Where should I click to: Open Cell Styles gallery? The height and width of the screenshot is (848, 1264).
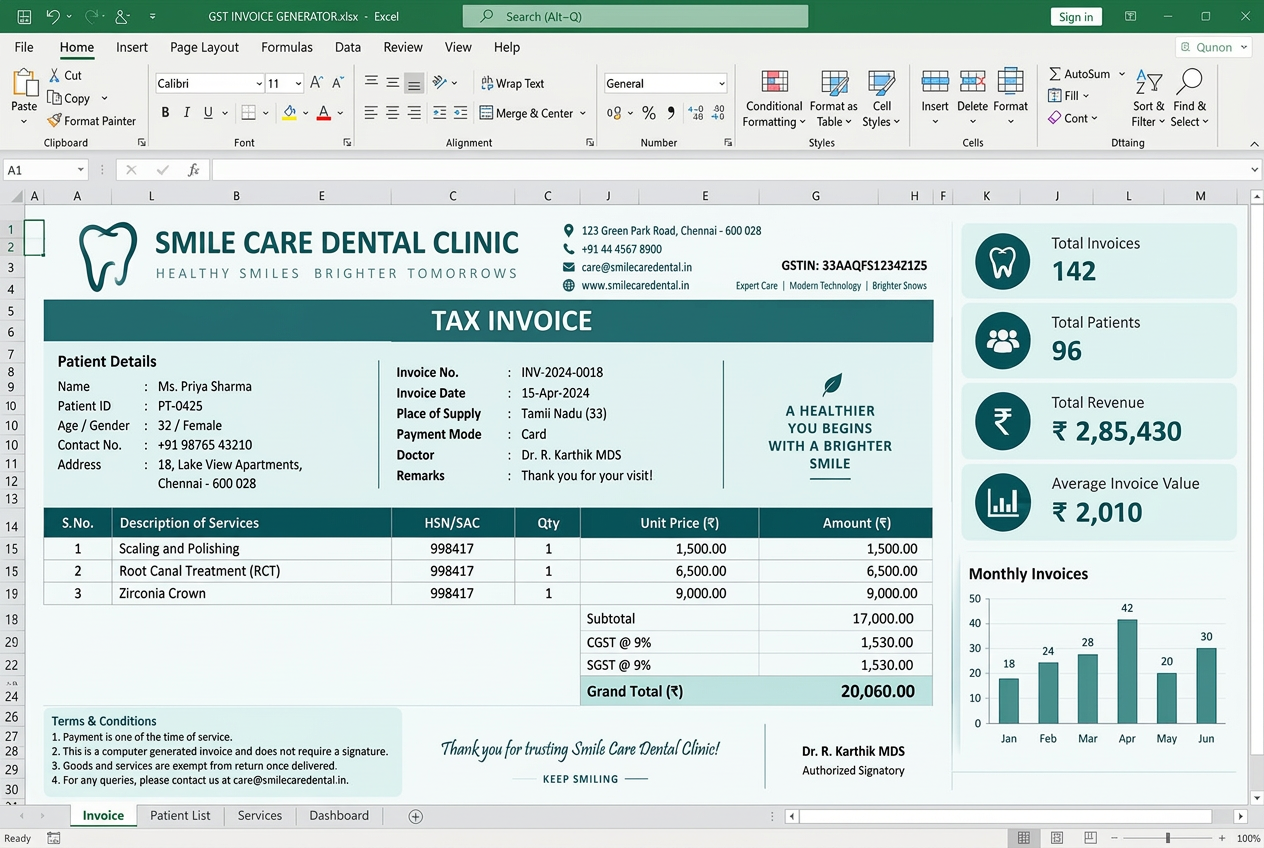[x=881, y=98]
